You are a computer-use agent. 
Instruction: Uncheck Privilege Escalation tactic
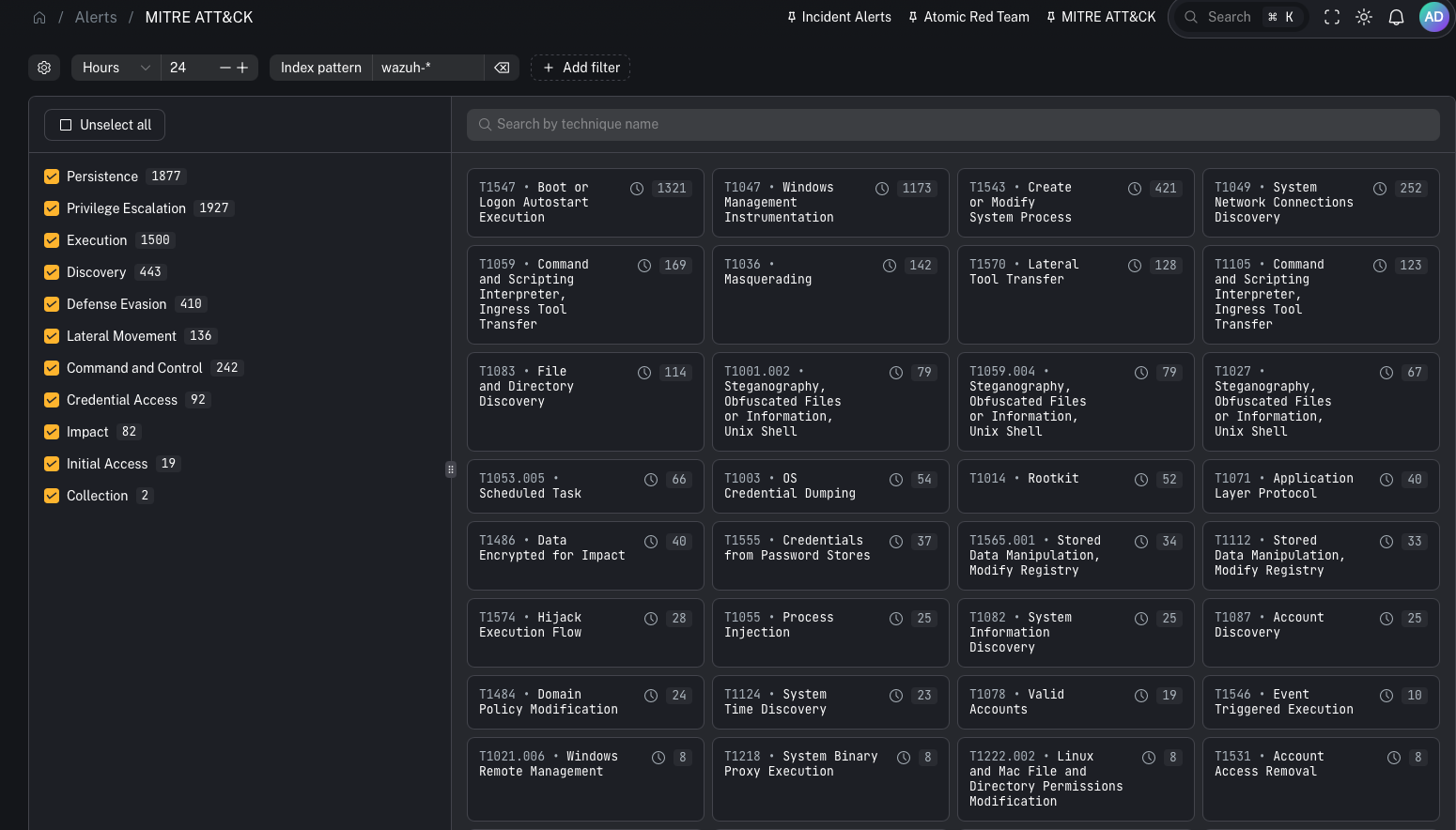pyautogui.click(x=52, y=208)
